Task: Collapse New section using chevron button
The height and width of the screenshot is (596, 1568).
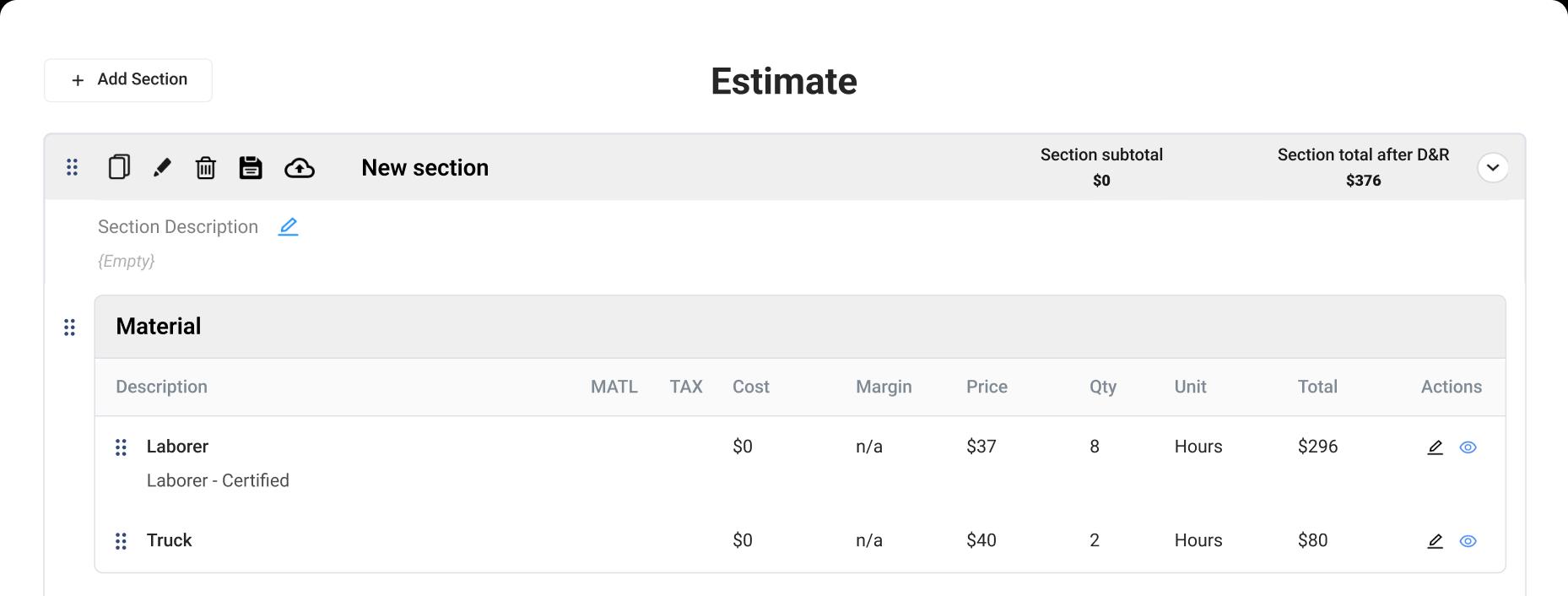Action: pos(1493,167)
